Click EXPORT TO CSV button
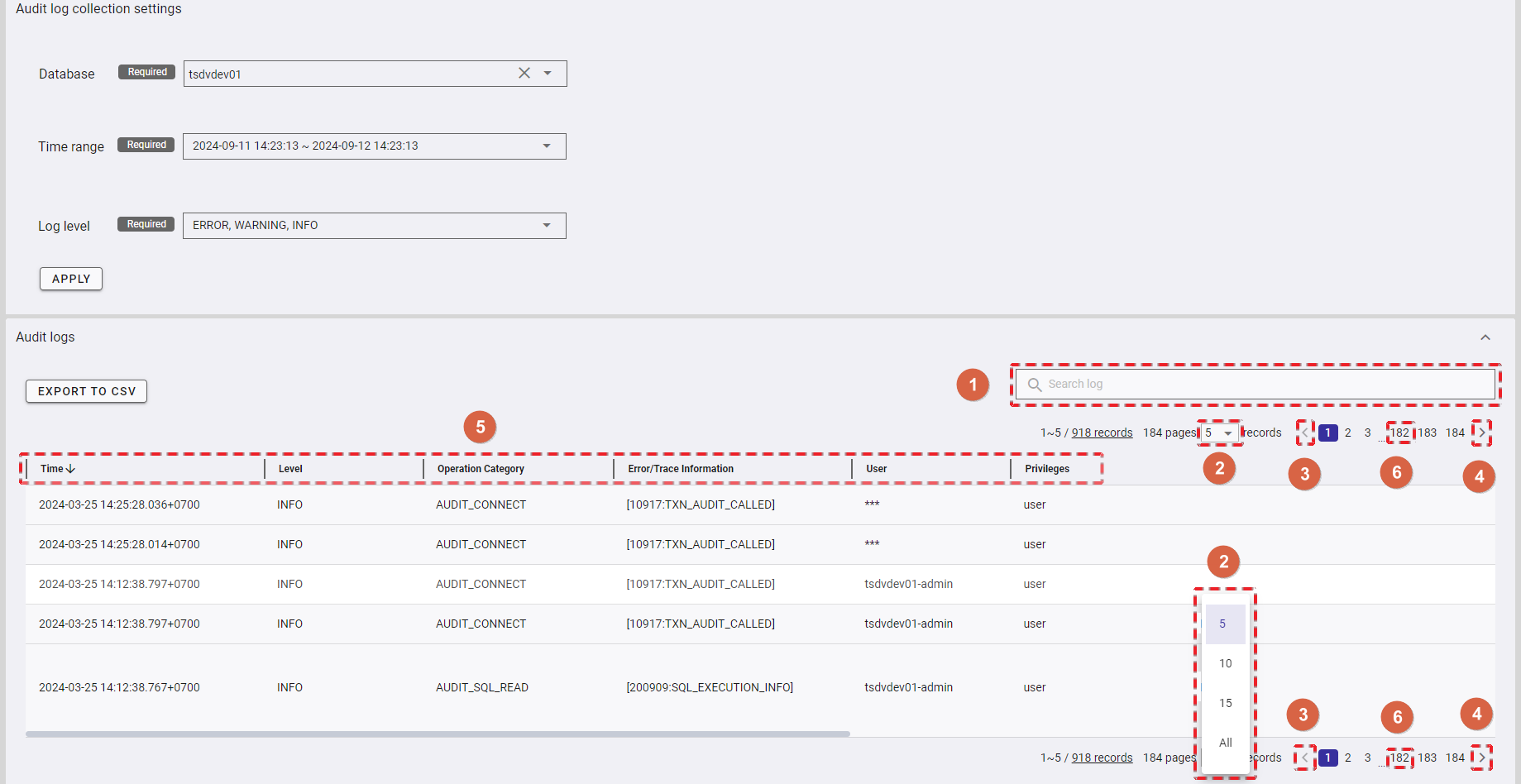This screenshot has width=1521, height=784. tap(87, 391)
